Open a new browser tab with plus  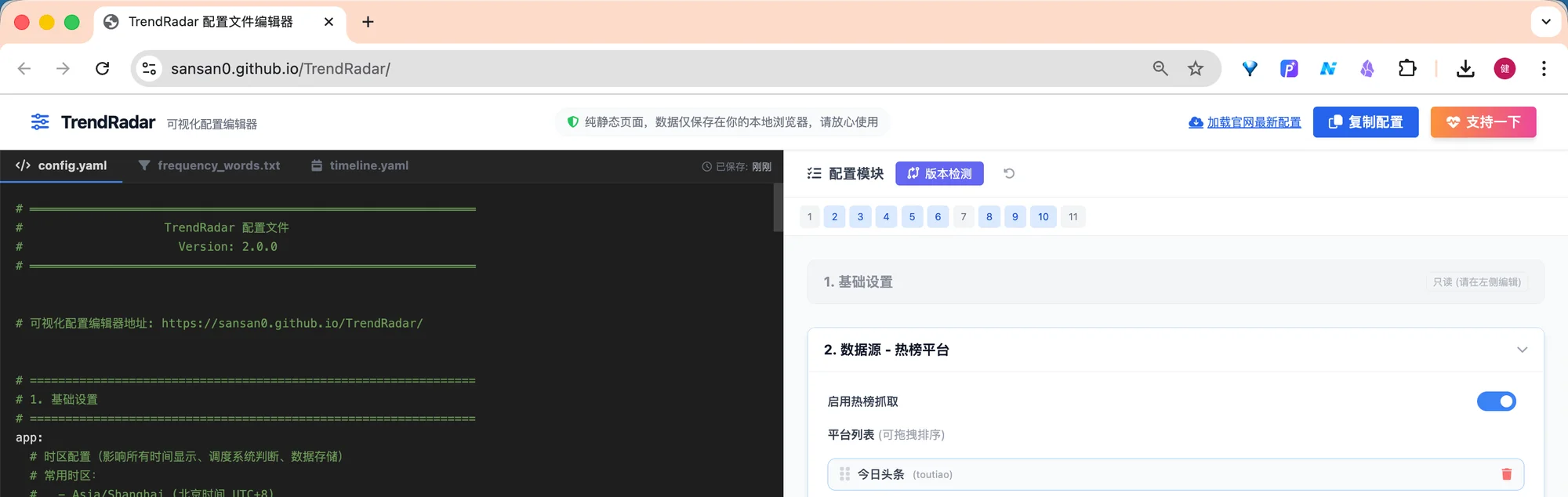368,22
